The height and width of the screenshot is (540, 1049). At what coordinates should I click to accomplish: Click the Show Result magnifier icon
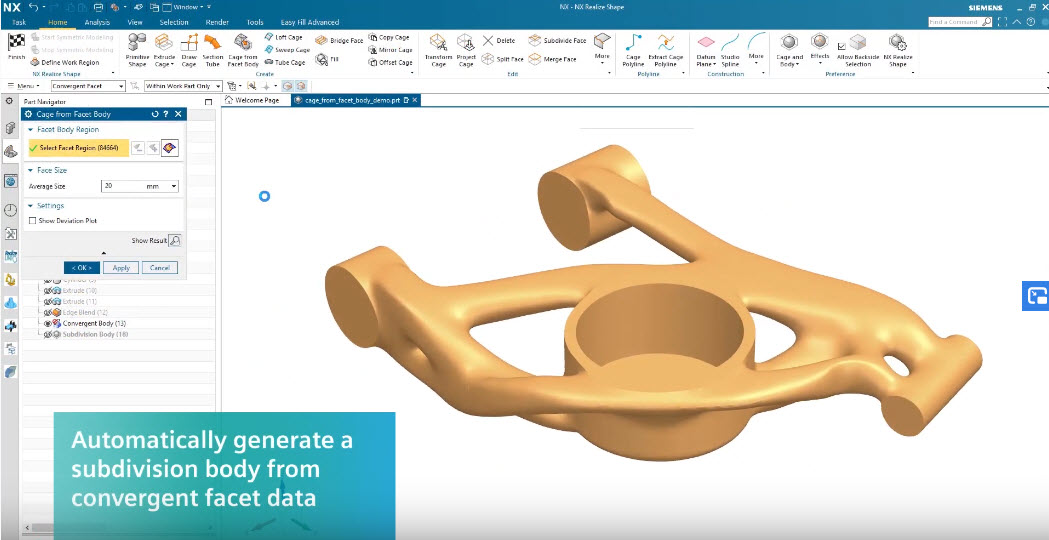[175, 240]
